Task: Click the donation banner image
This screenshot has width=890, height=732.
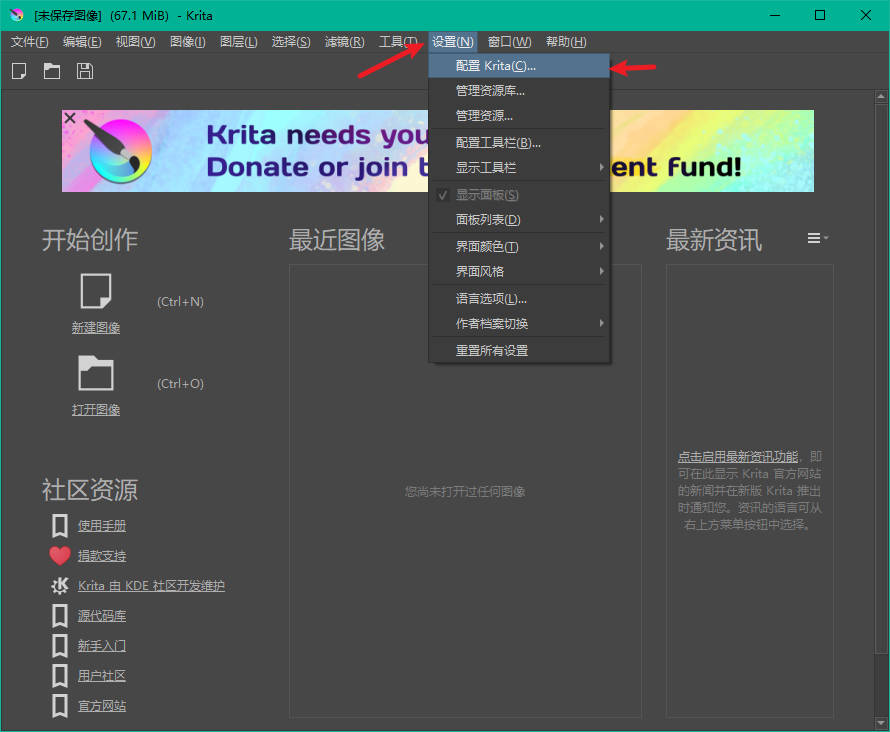Action: point(438,151)
